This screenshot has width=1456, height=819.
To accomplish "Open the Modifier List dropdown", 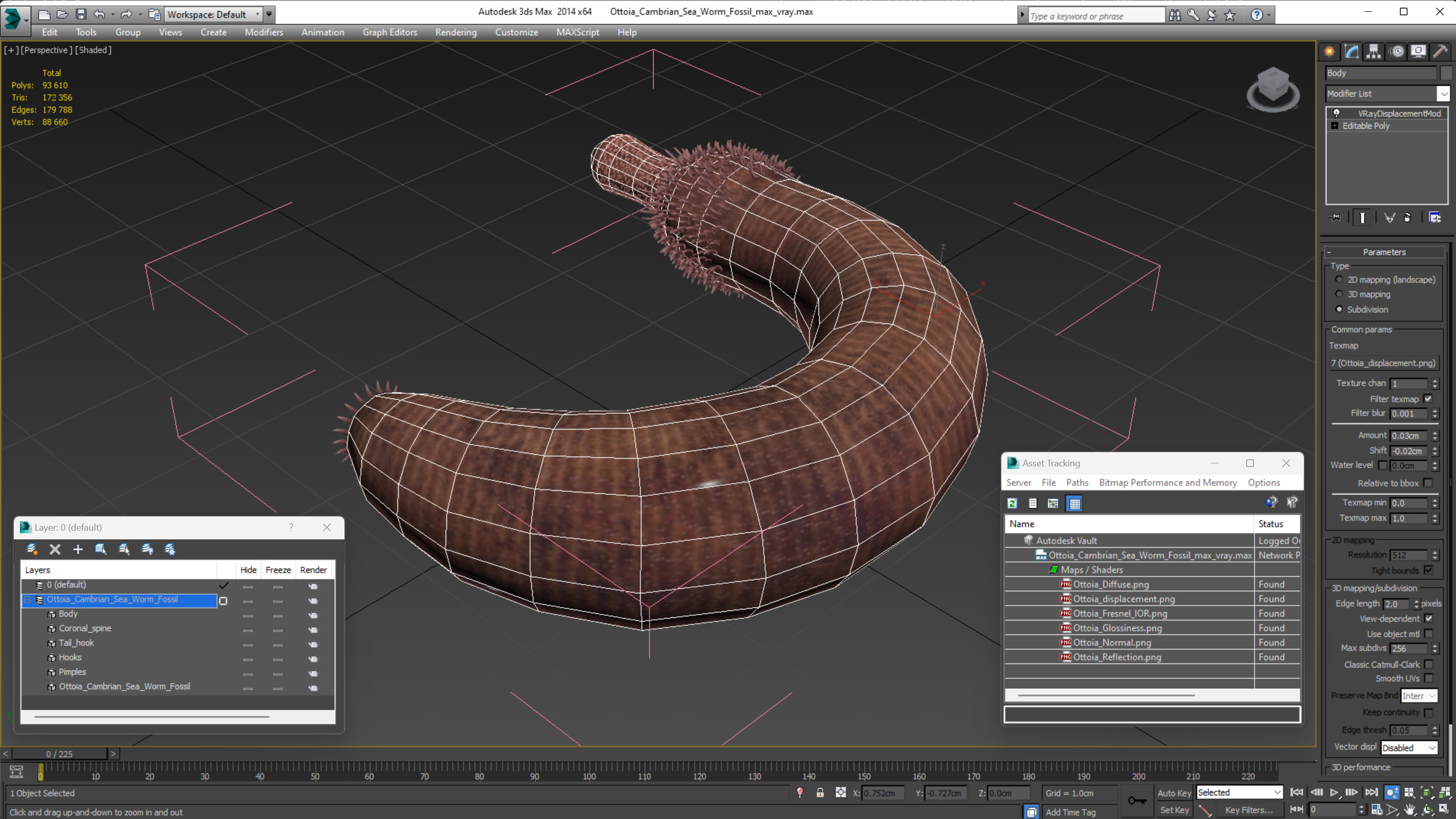I will click(x=1443, y=94).
